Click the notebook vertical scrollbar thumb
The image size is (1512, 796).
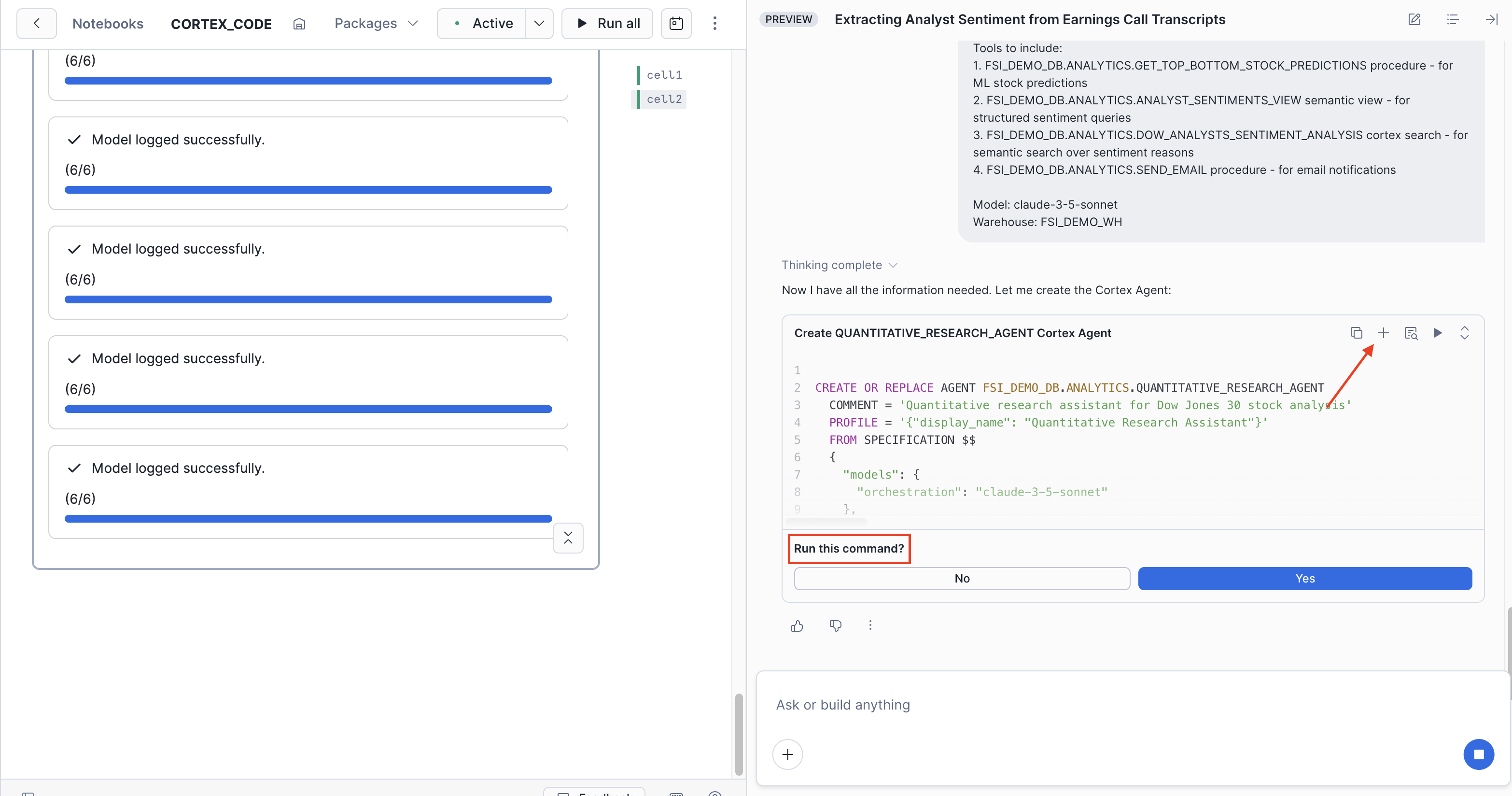[739, 734]
